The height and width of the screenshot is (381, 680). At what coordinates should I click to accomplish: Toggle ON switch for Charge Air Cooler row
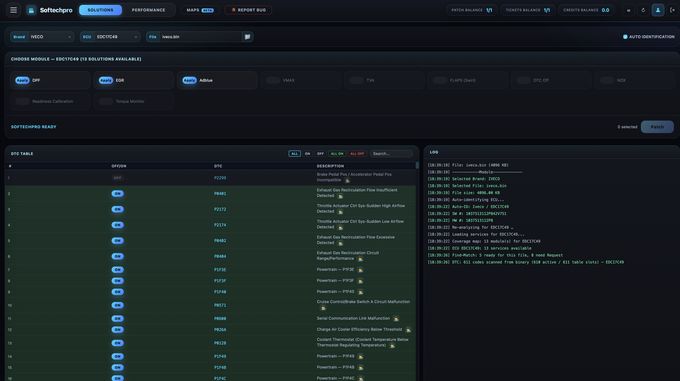coord(117,329)
